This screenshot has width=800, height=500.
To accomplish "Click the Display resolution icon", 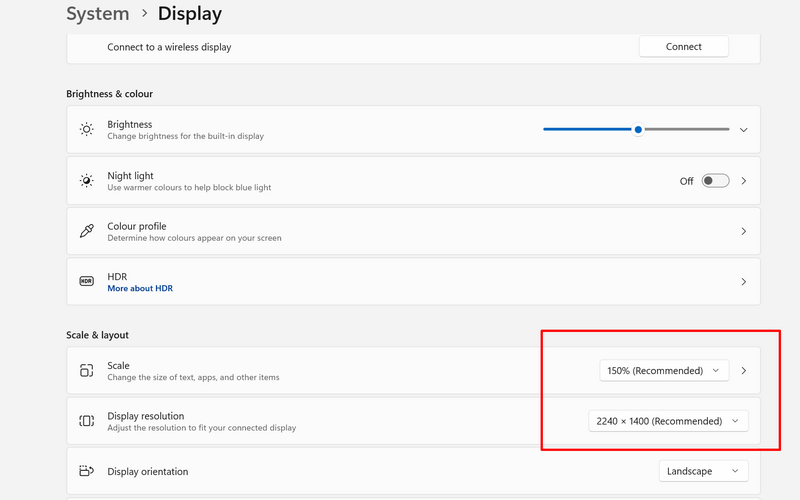I will (x=87, y=421).
